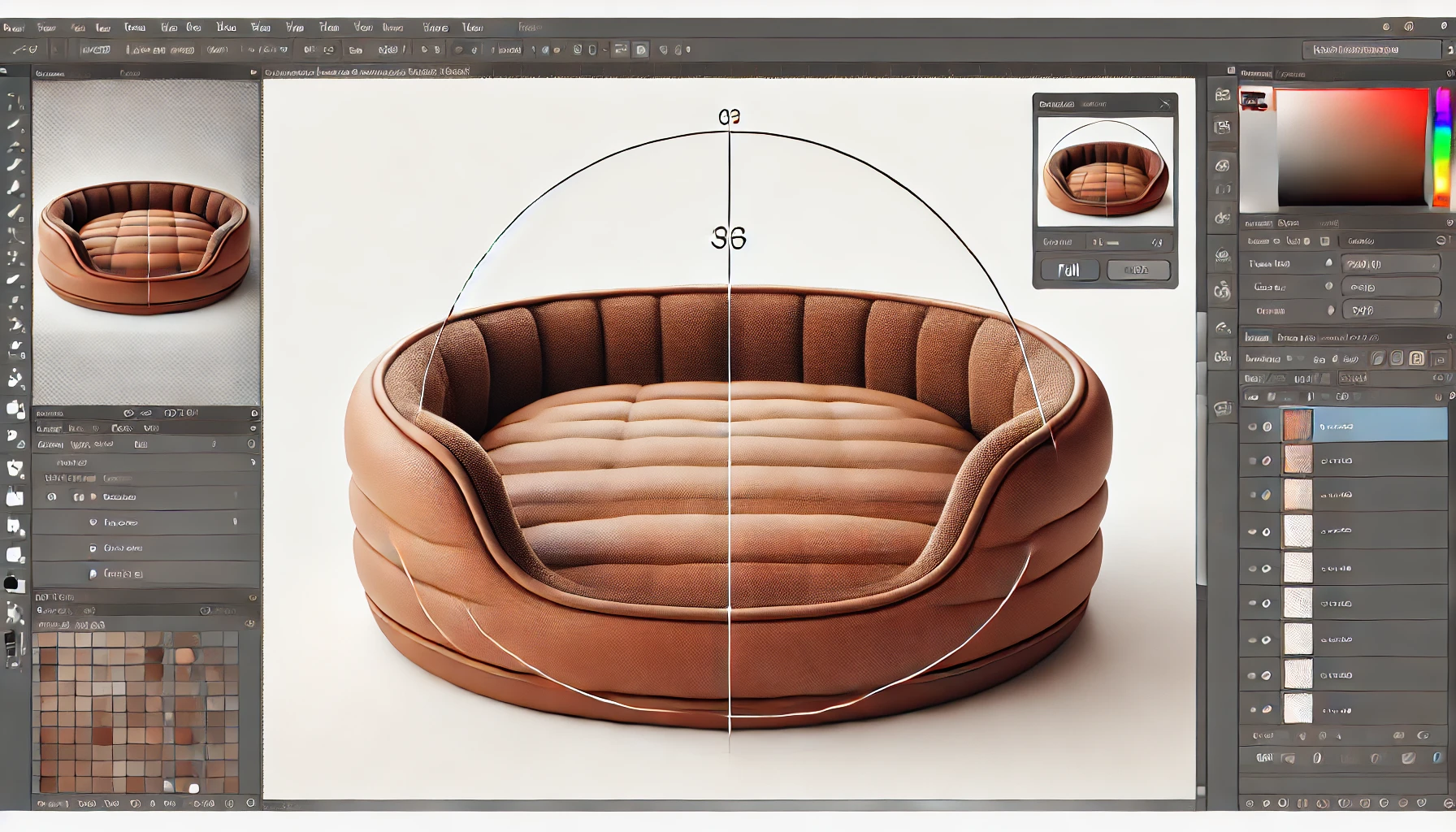
Task: Click the bottom icon in the right vertical strip
Action: pos(1222,408)
